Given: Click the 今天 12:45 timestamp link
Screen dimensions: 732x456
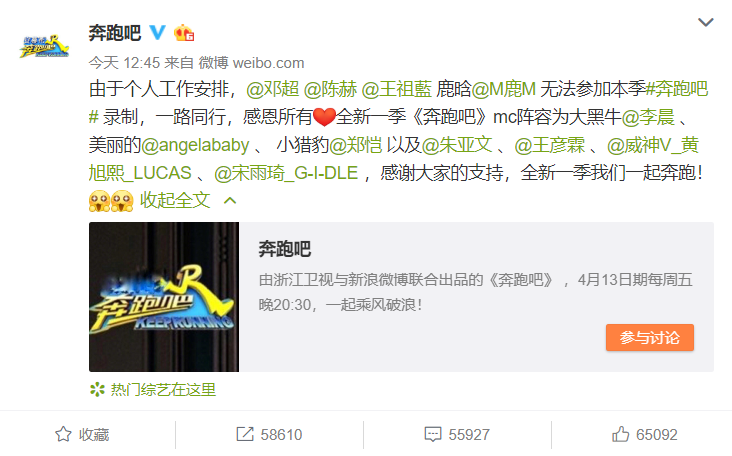Looking at the screenshot, I should 124,63.
